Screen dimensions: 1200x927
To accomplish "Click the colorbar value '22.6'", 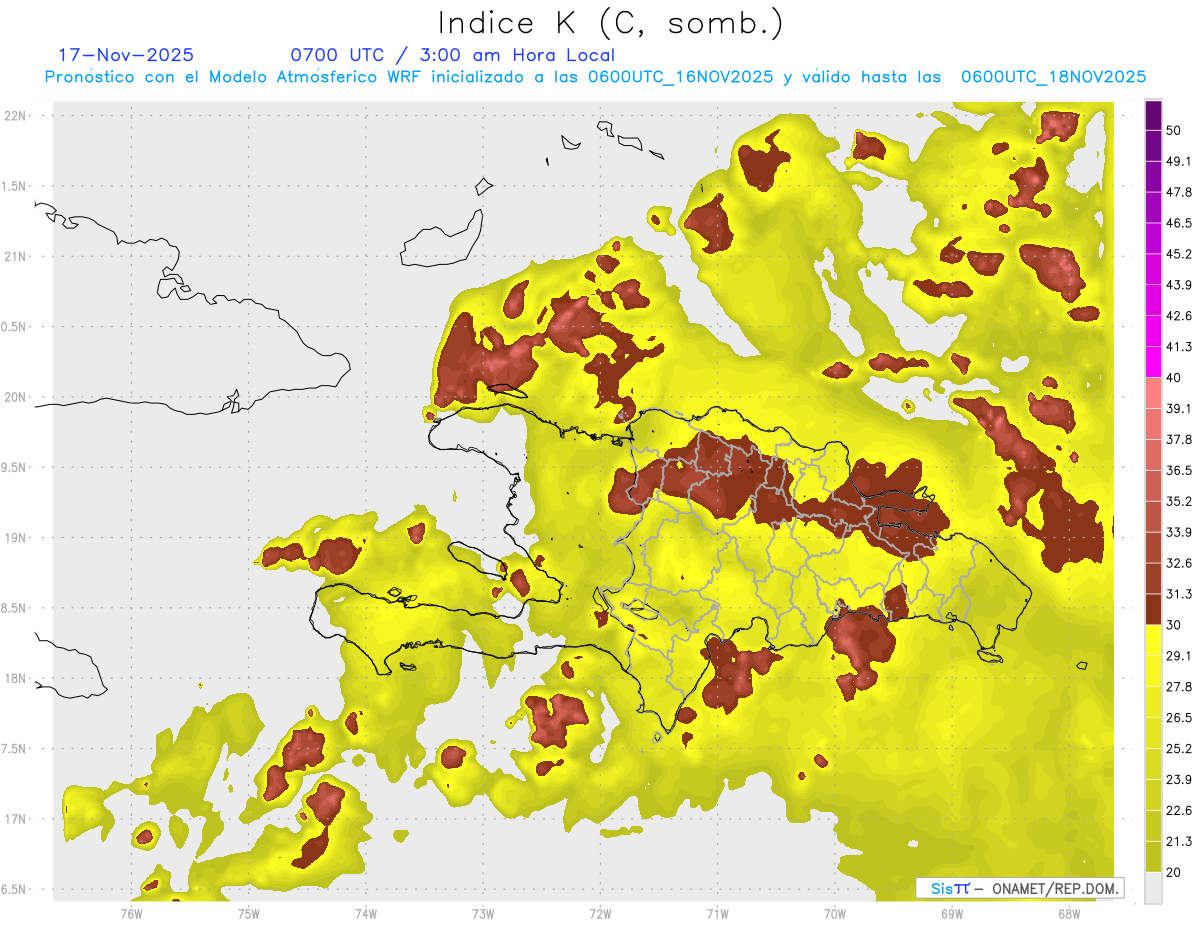I will [1179, 810].
